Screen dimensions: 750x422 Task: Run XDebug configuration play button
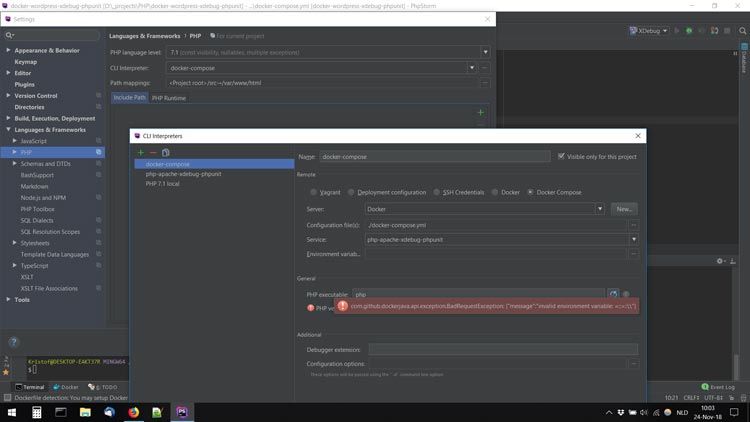pos(676,31)
